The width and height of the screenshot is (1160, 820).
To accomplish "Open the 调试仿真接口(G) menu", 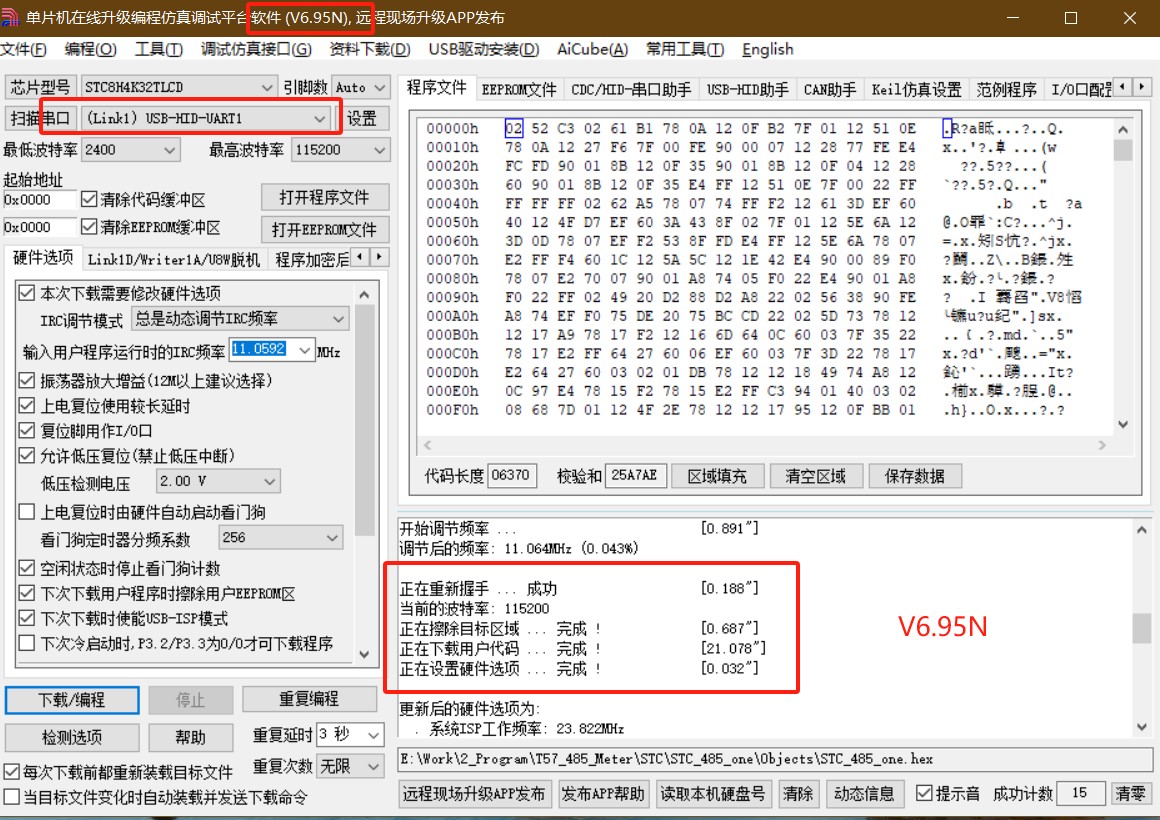I will point(256,50).
